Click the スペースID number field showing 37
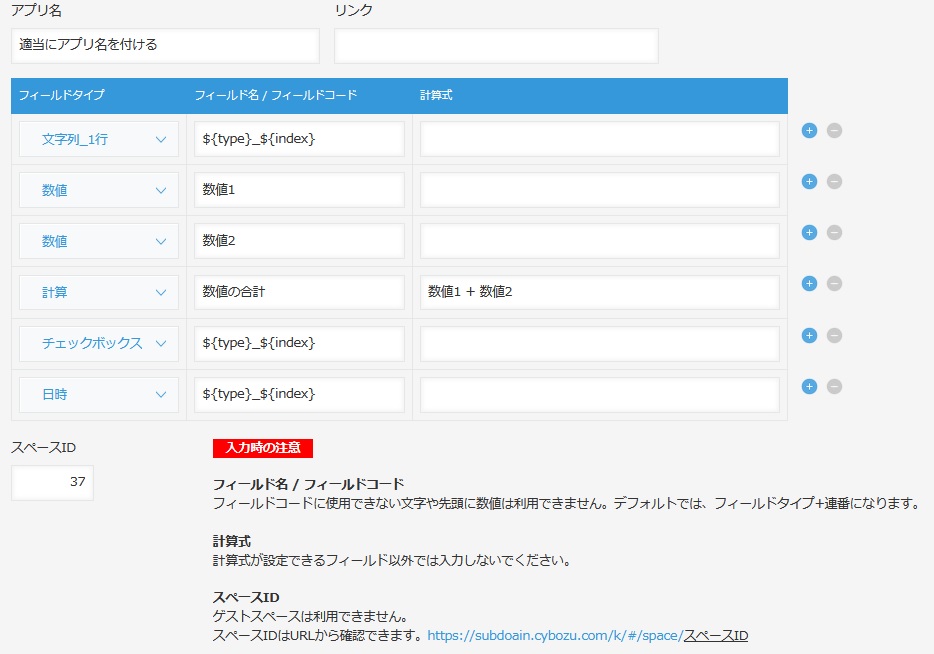934x654 pixels. click(x=52, y=482)
